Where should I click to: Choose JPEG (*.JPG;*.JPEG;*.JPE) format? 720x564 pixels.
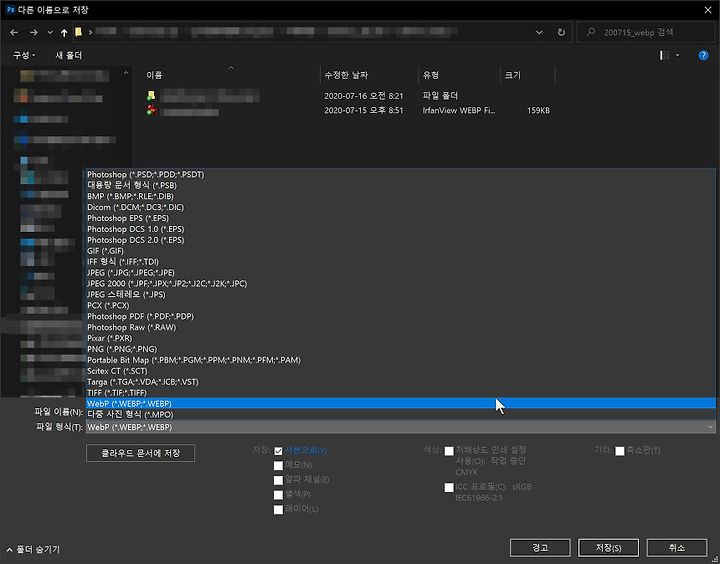tap(401, 273)
